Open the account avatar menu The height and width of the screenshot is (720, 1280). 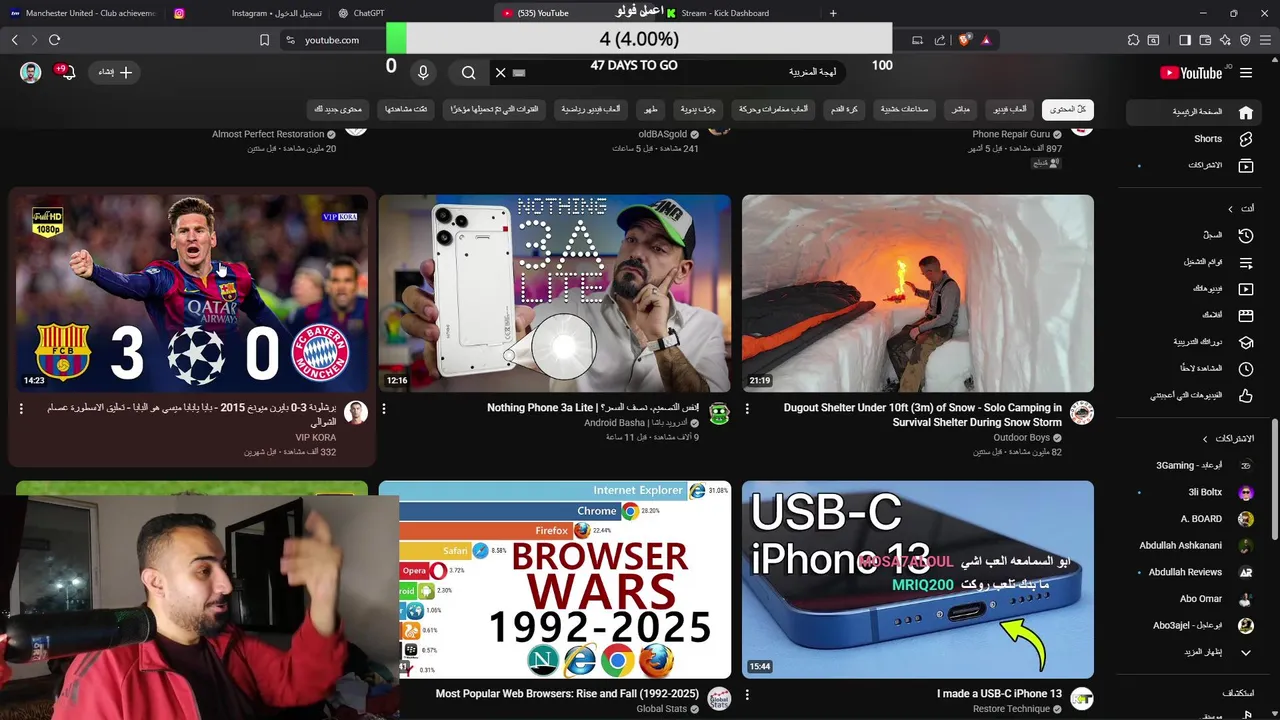pyautogui.click(x=31, y=72)
